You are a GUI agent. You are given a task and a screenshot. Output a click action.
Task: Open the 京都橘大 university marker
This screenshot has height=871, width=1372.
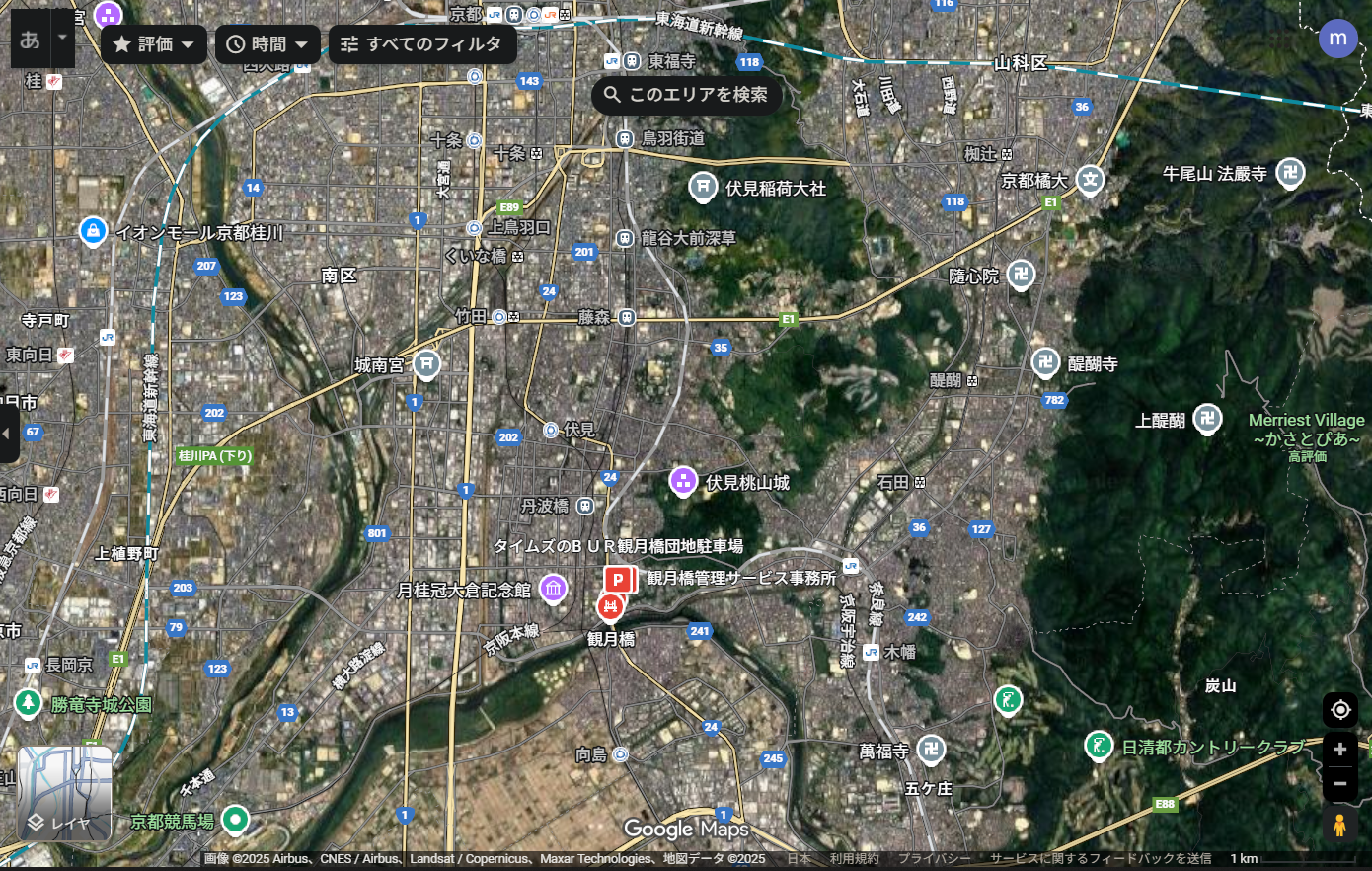pos(1090,180)
